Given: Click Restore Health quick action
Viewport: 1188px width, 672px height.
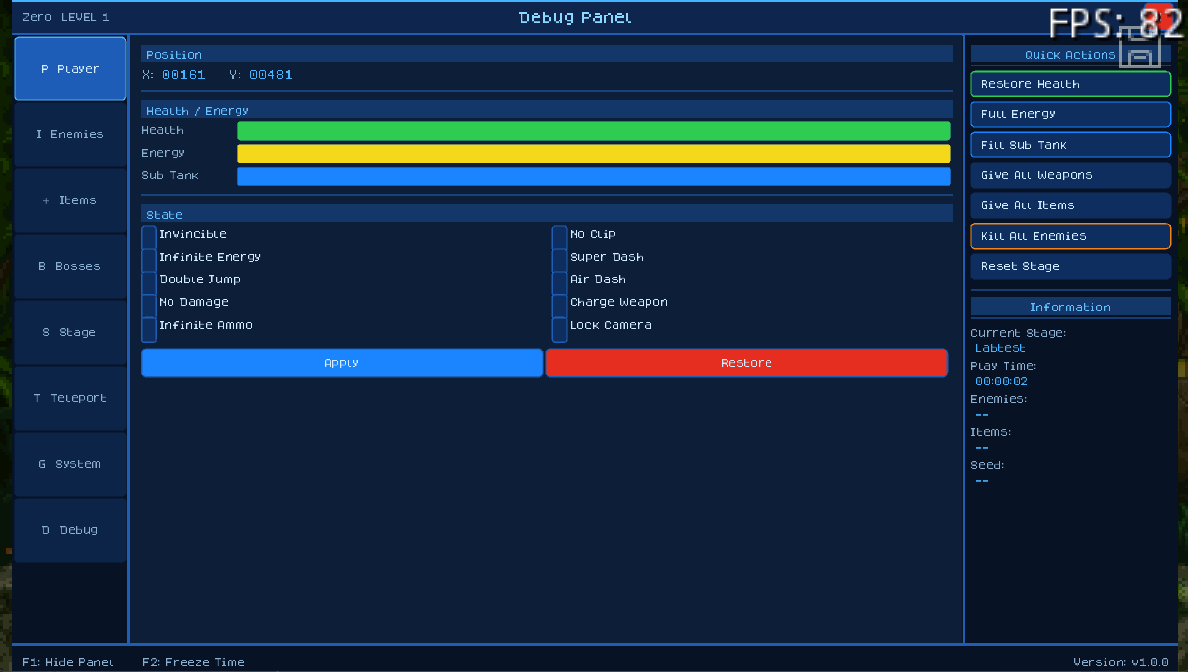Looking at the screenshot, I should 1071,84.
